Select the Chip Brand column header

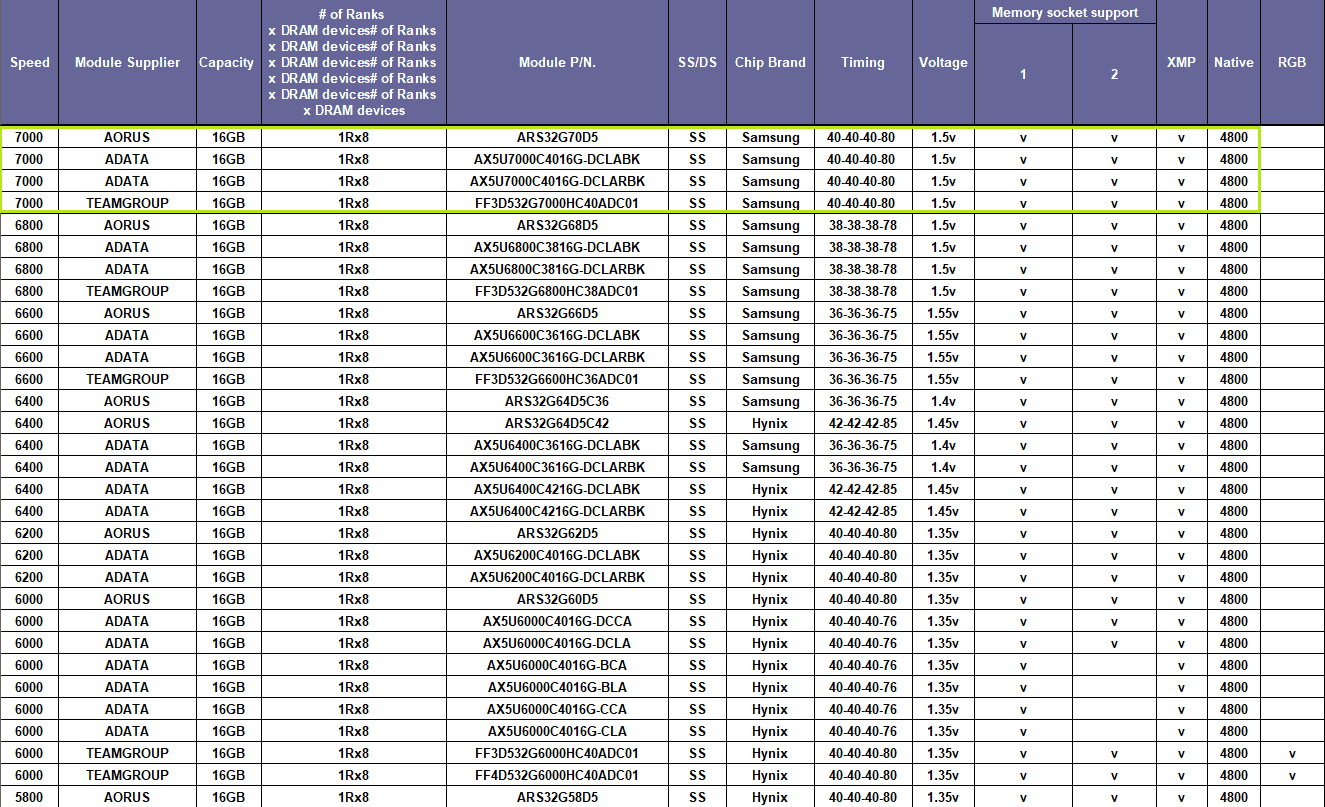[770, 62]
